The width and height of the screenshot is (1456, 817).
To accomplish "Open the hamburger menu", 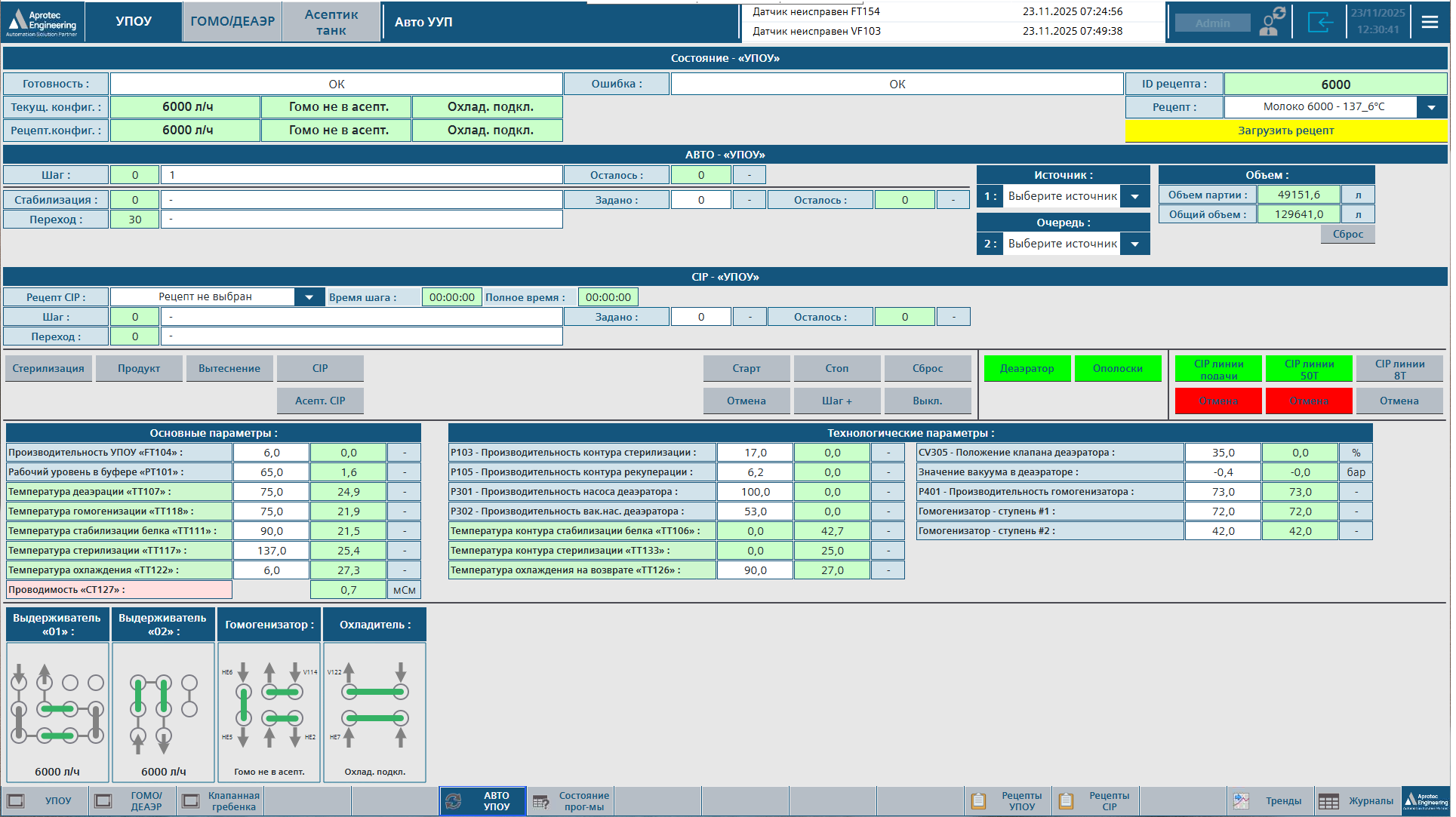I will [1430, 22].
